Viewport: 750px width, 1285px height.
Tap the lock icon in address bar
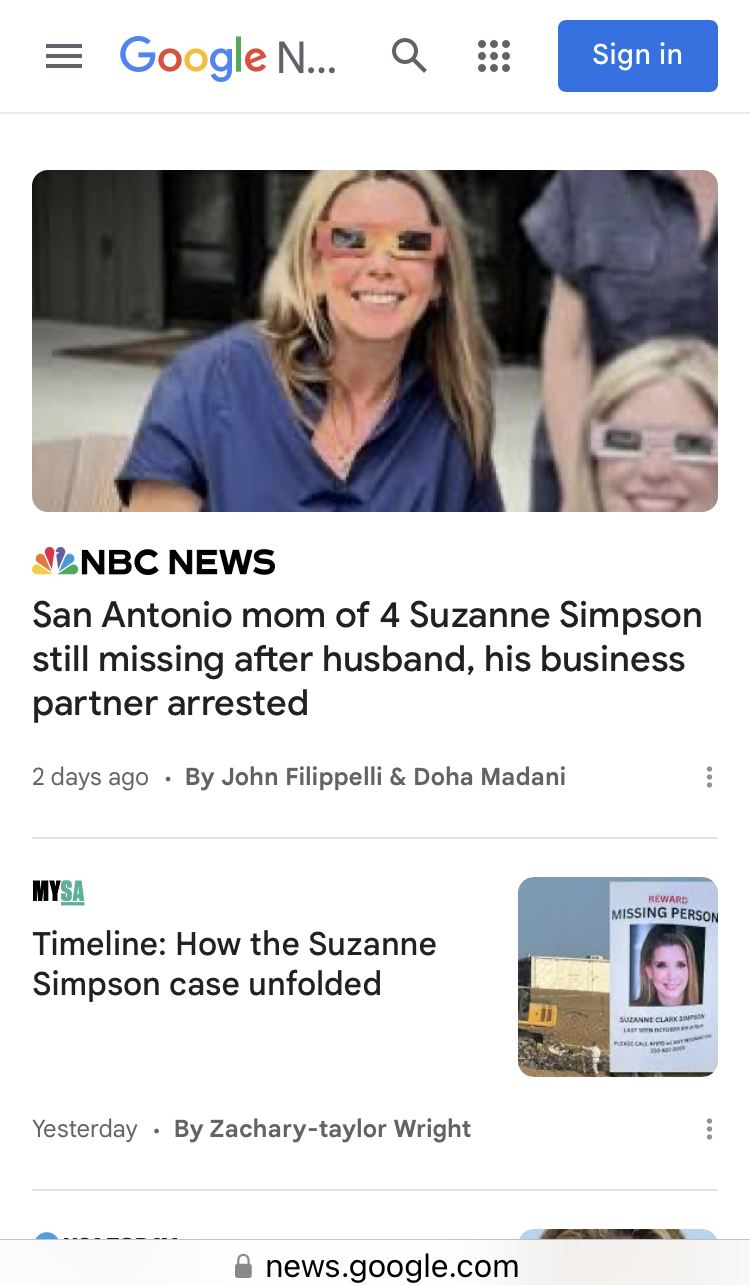(x=243, y=1268)
